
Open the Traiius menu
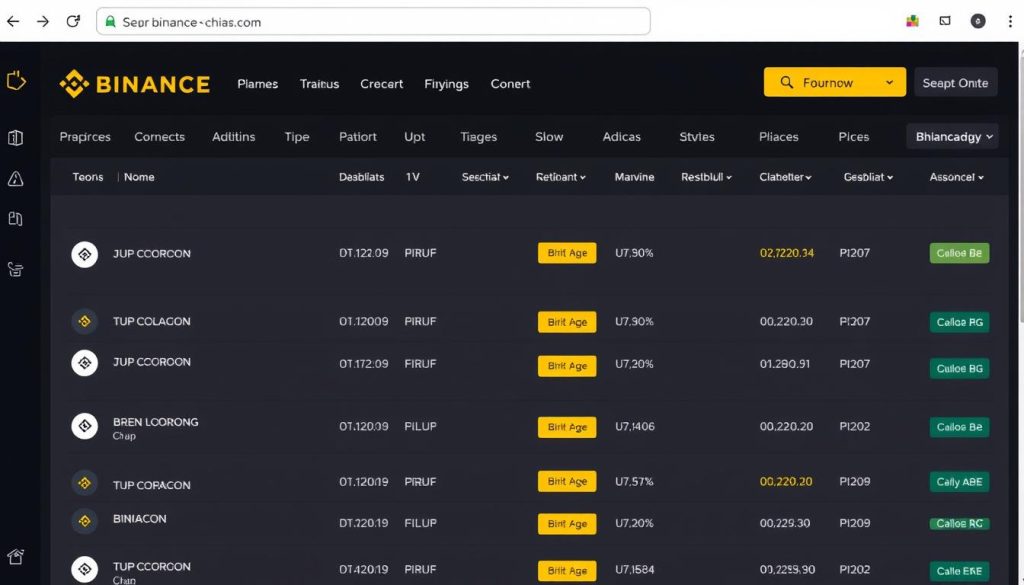pyautogui.click(x=319, y=84)
